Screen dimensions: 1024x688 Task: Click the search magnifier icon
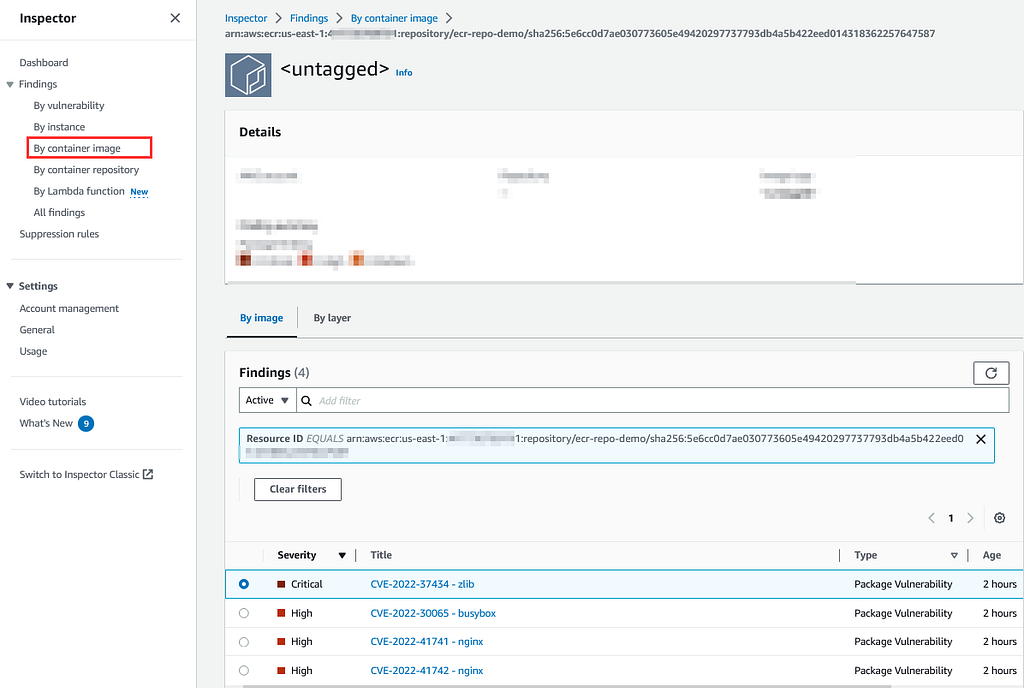coord(306,401)
